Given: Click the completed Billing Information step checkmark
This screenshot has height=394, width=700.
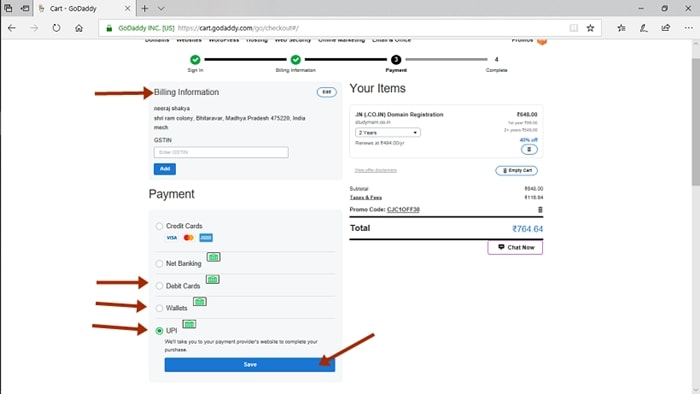Looking at the screenshot, I should 296,59.
